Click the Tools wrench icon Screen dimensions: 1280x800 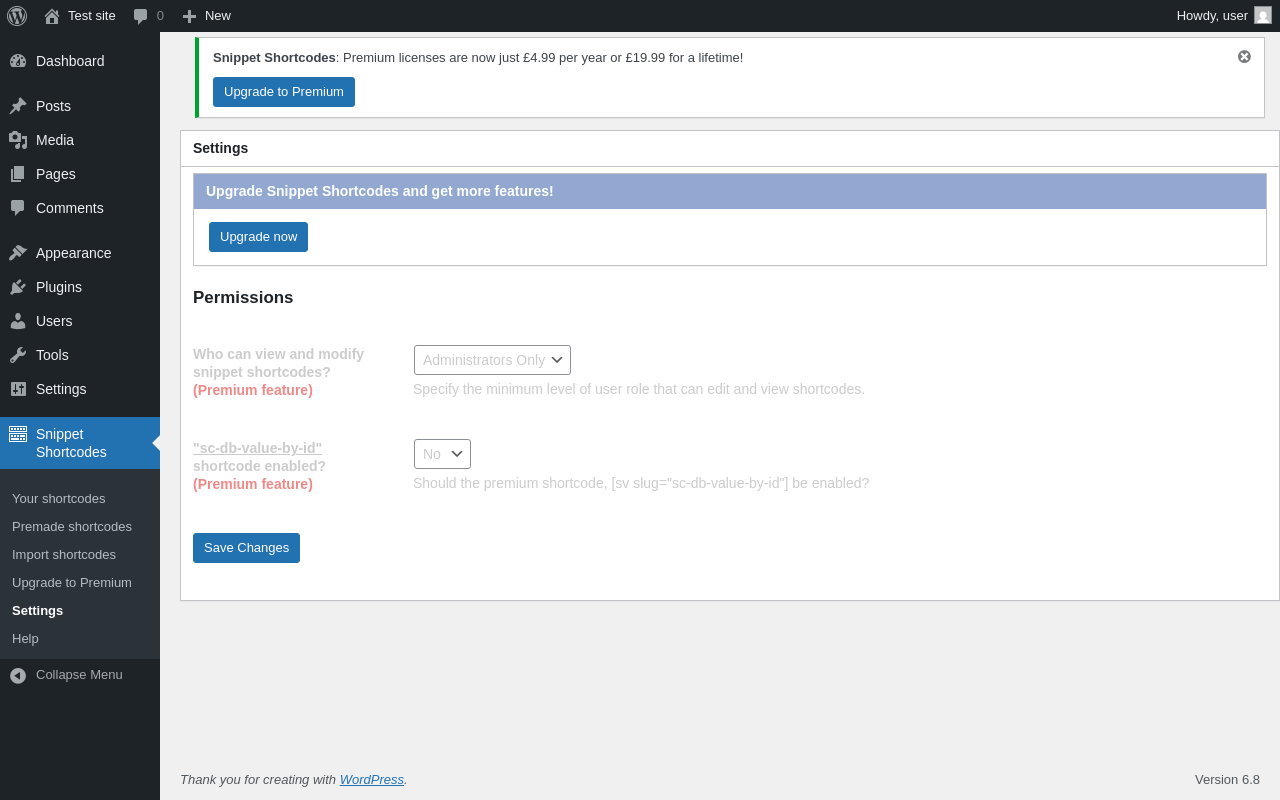tap(18, 355)
